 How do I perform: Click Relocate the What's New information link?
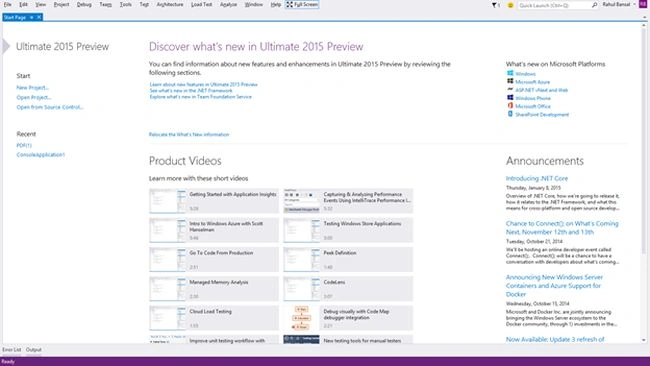coord(189,134)
